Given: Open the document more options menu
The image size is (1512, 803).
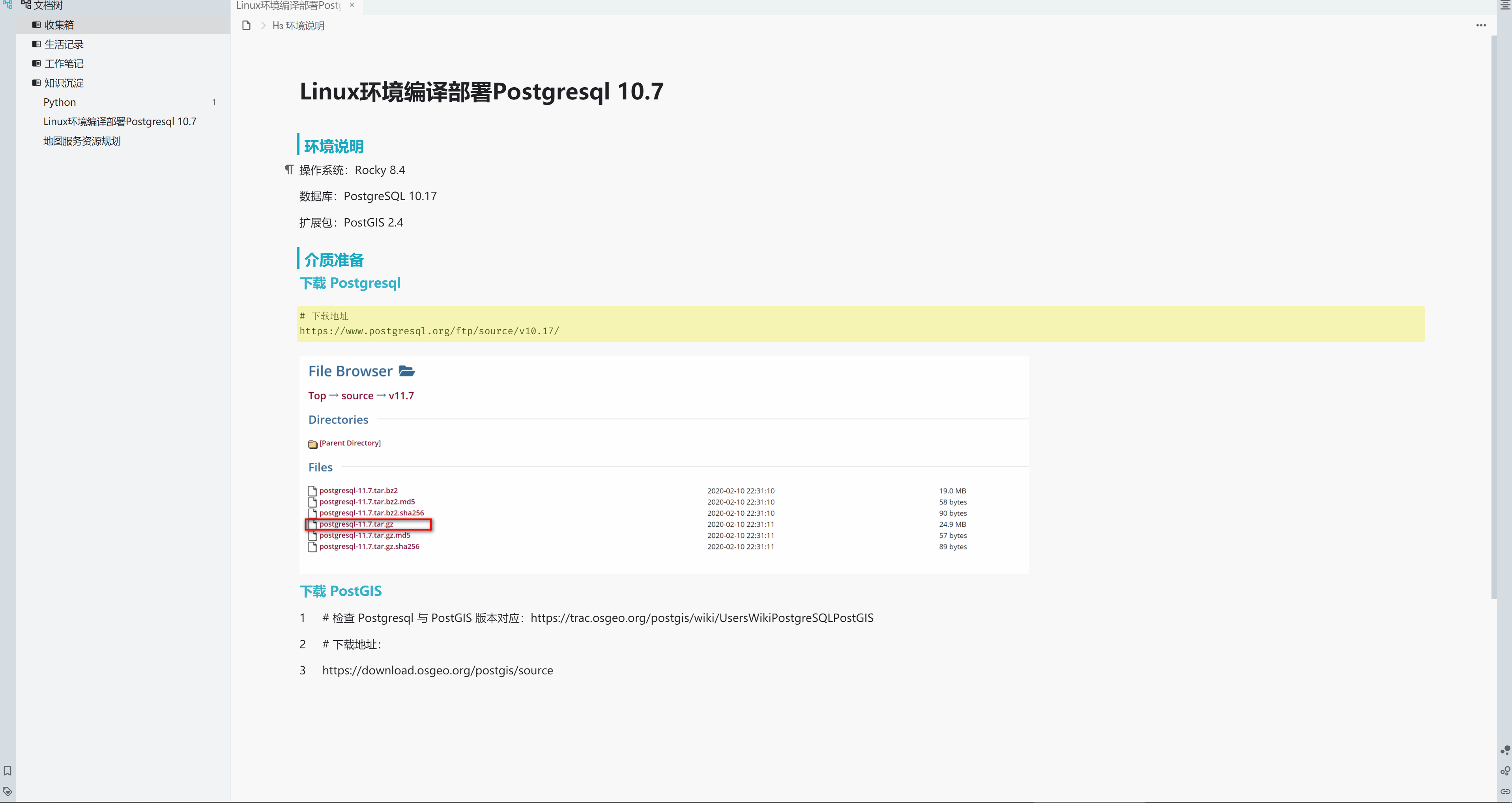Looking at the screenshot, I should click(1481, 25).
